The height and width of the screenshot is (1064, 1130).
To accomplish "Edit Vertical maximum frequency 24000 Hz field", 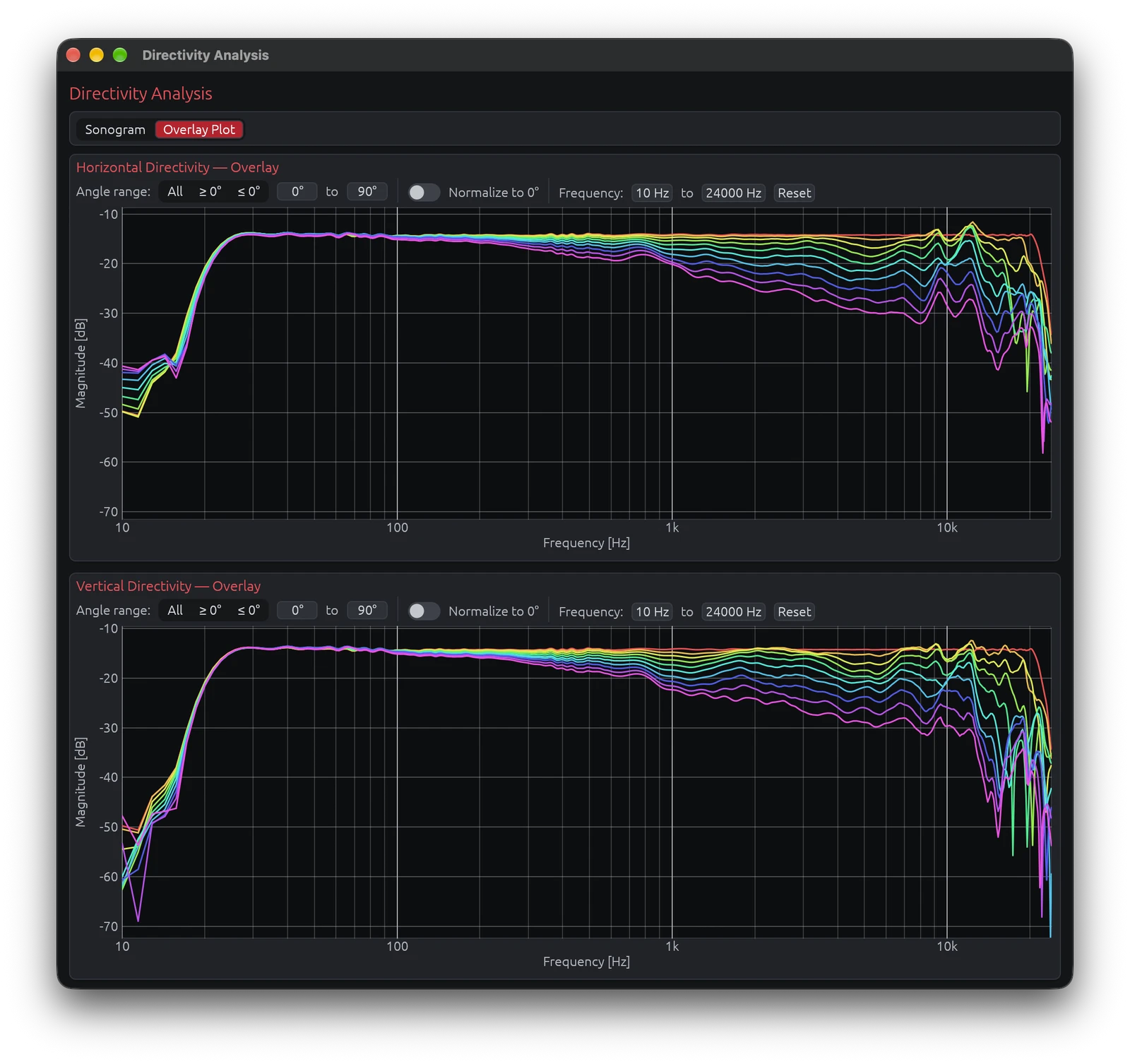I will (733, 611).
